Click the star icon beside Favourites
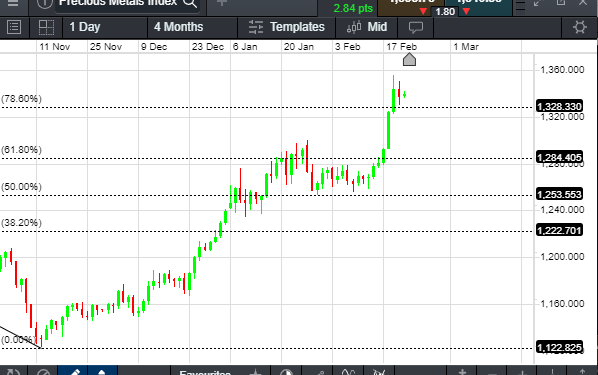 [255, 372]
